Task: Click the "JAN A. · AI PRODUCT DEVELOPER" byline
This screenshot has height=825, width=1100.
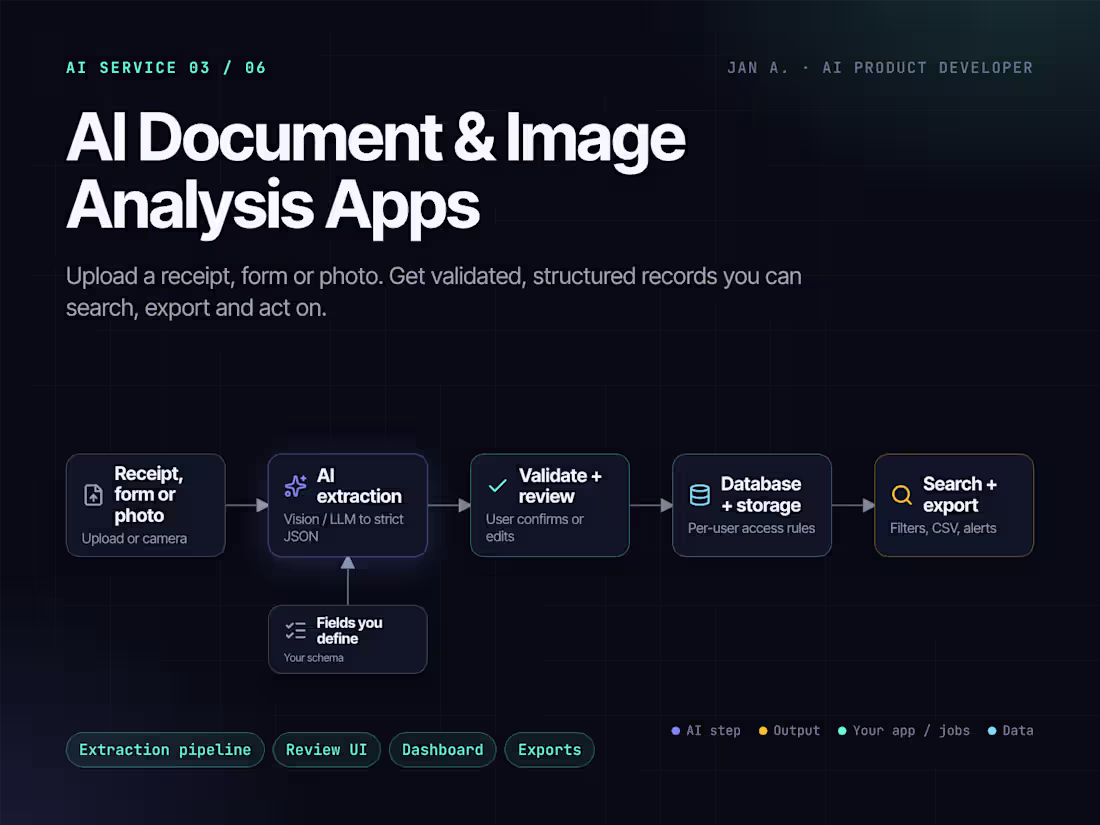Action: pyautogui.click(x=880, y=68)
